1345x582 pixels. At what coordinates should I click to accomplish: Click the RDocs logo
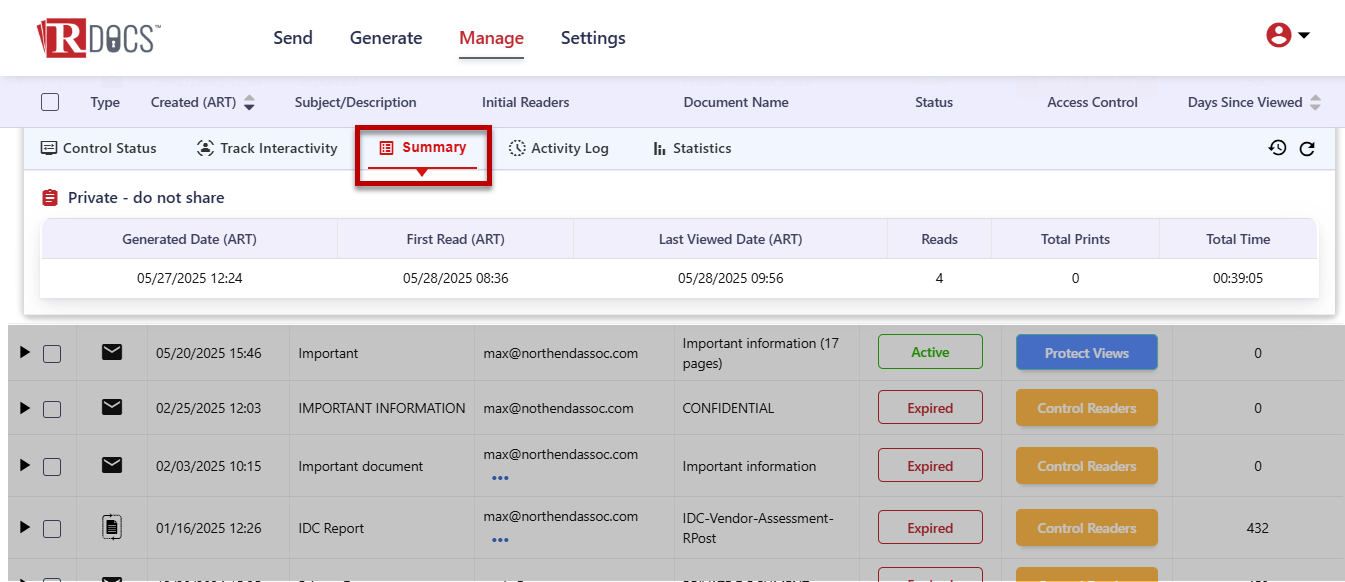[98, 38]
